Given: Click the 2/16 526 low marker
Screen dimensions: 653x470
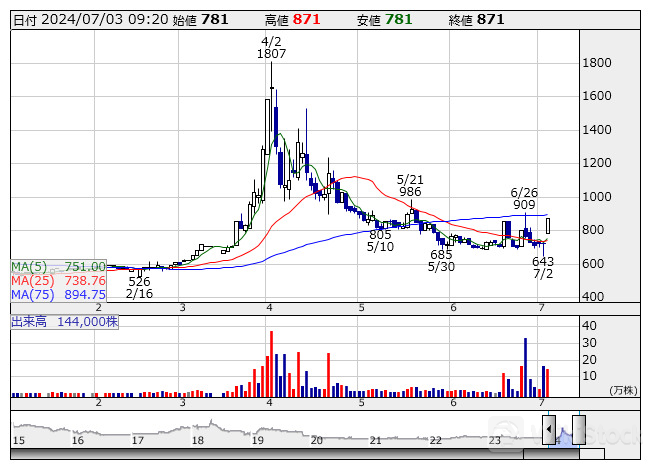Looking at the screenshot, I should click(139, 287).
